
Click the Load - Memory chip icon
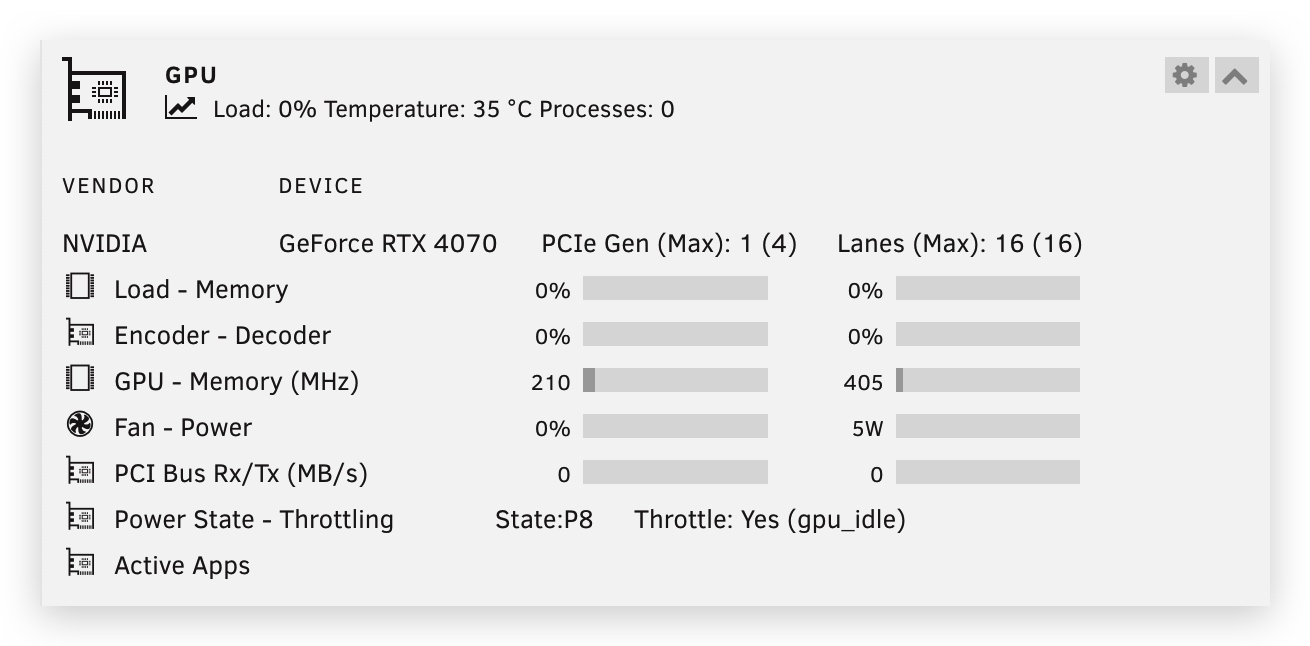pos(80,288)
